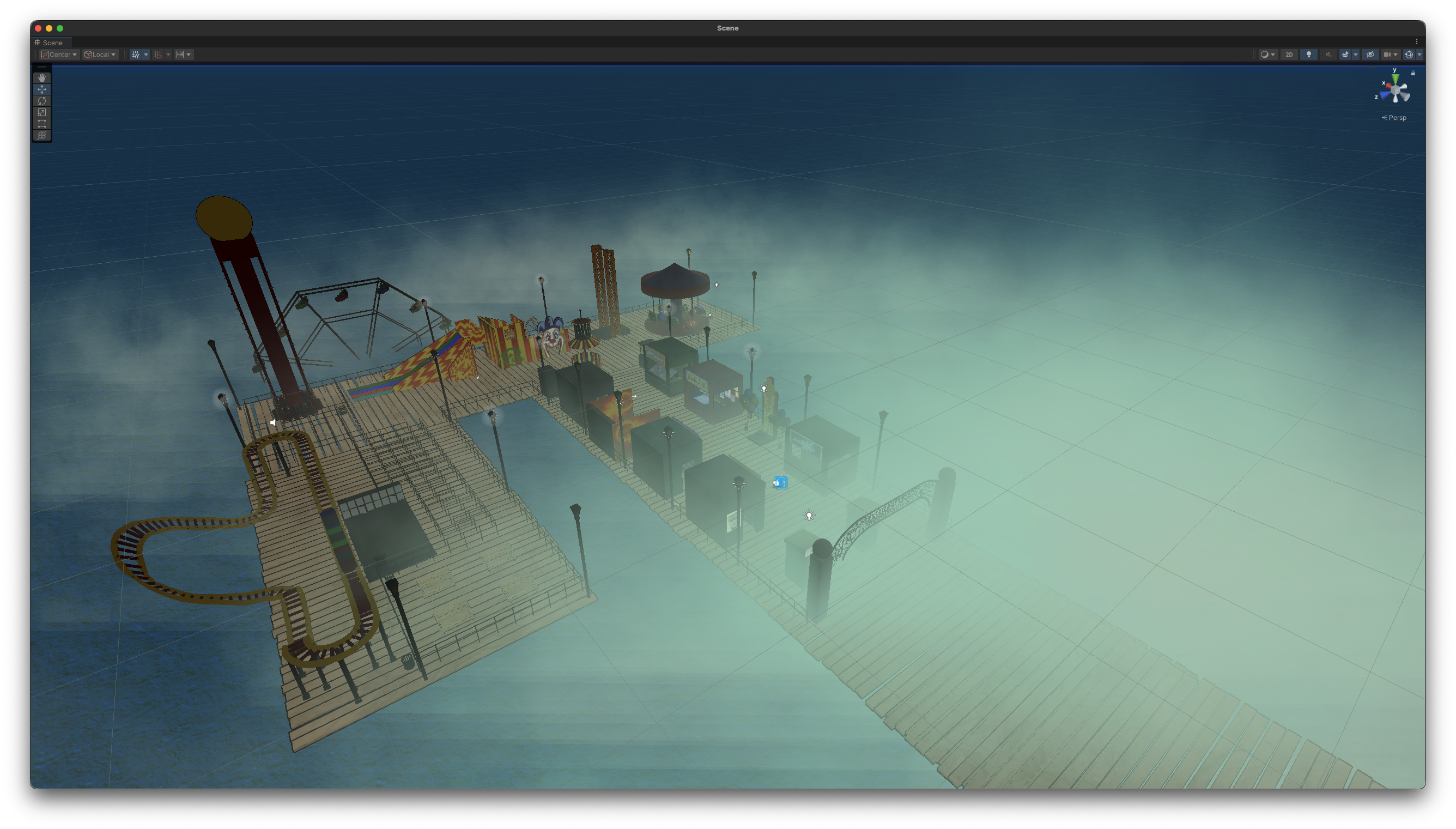
Task: Toggle scene visibility with the eye icon
Action: point(1370,55)
